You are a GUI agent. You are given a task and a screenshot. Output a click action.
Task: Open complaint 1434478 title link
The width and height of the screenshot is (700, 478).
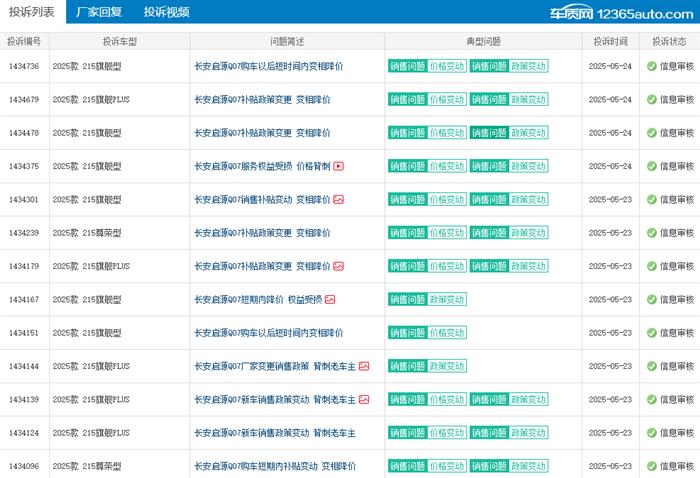tap(262, 133)
